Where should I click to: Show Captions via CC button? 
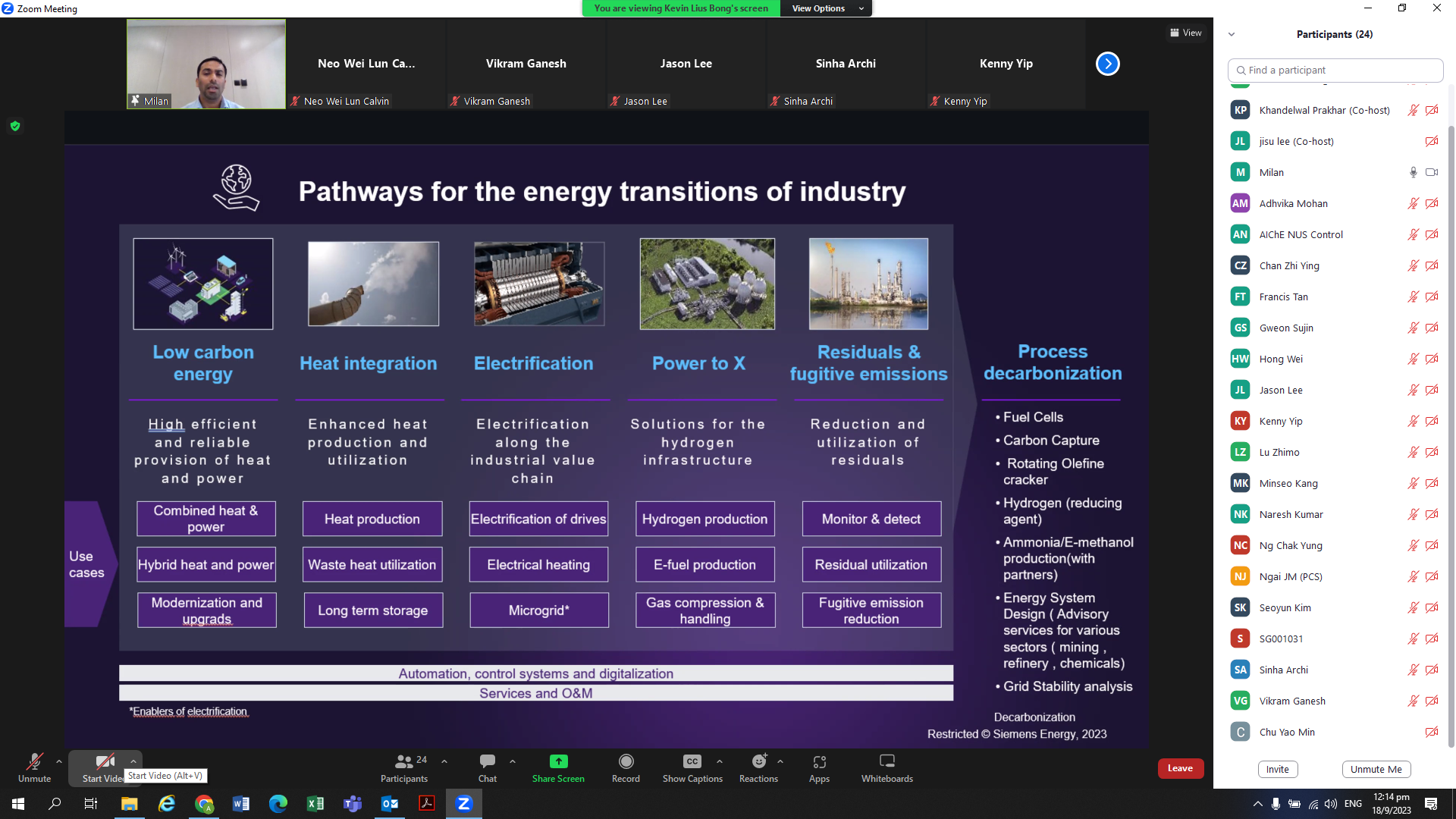coord(692,767)
